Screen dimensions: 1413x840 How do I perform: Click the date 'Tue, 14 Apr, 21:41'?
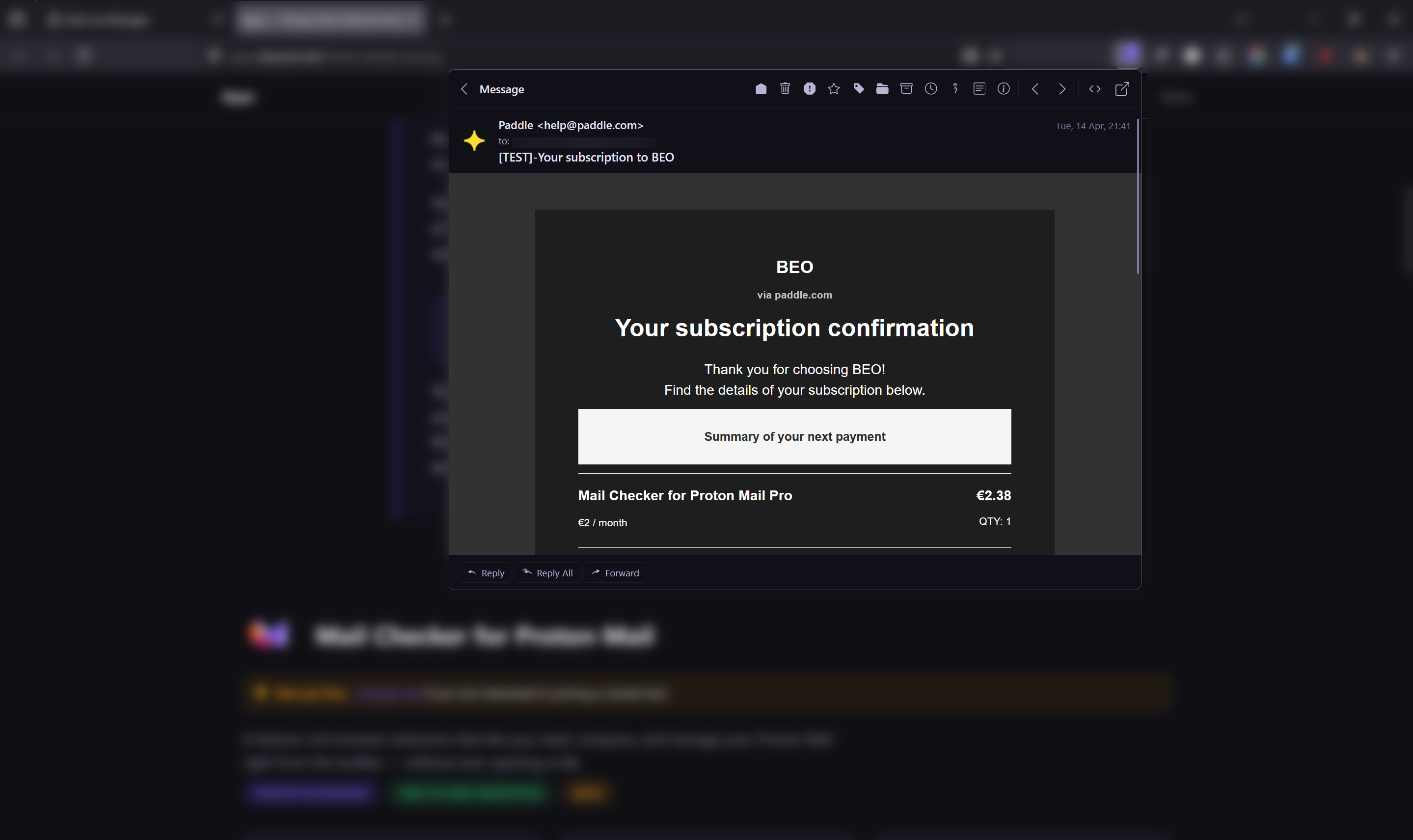click(x=1093, y=126)
